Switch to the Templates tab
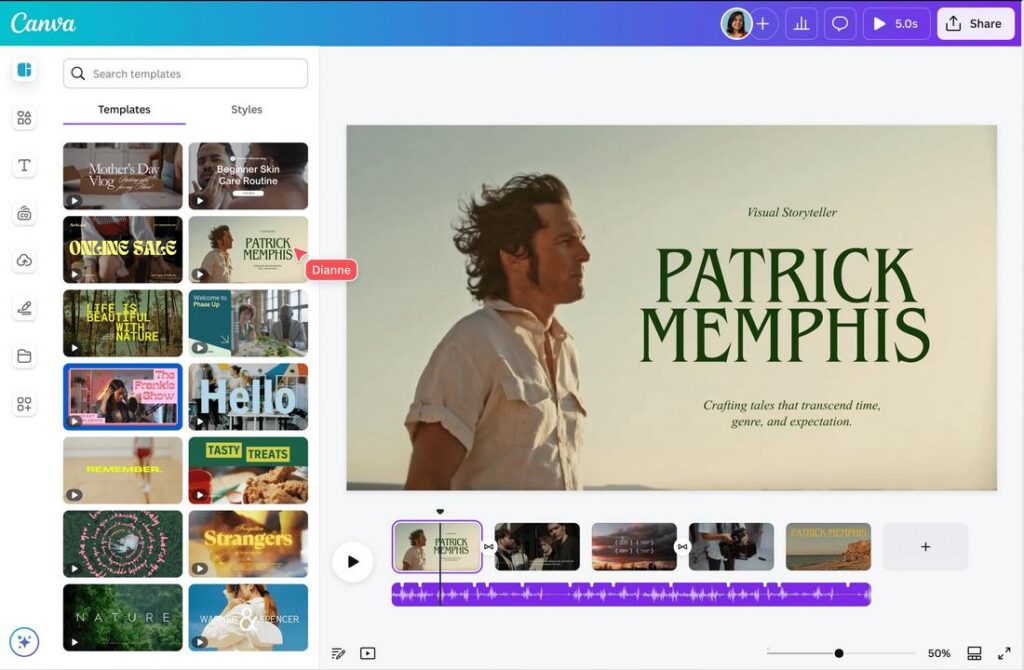Viewport: 1024px width, 670px height. [x=123, y=109]
